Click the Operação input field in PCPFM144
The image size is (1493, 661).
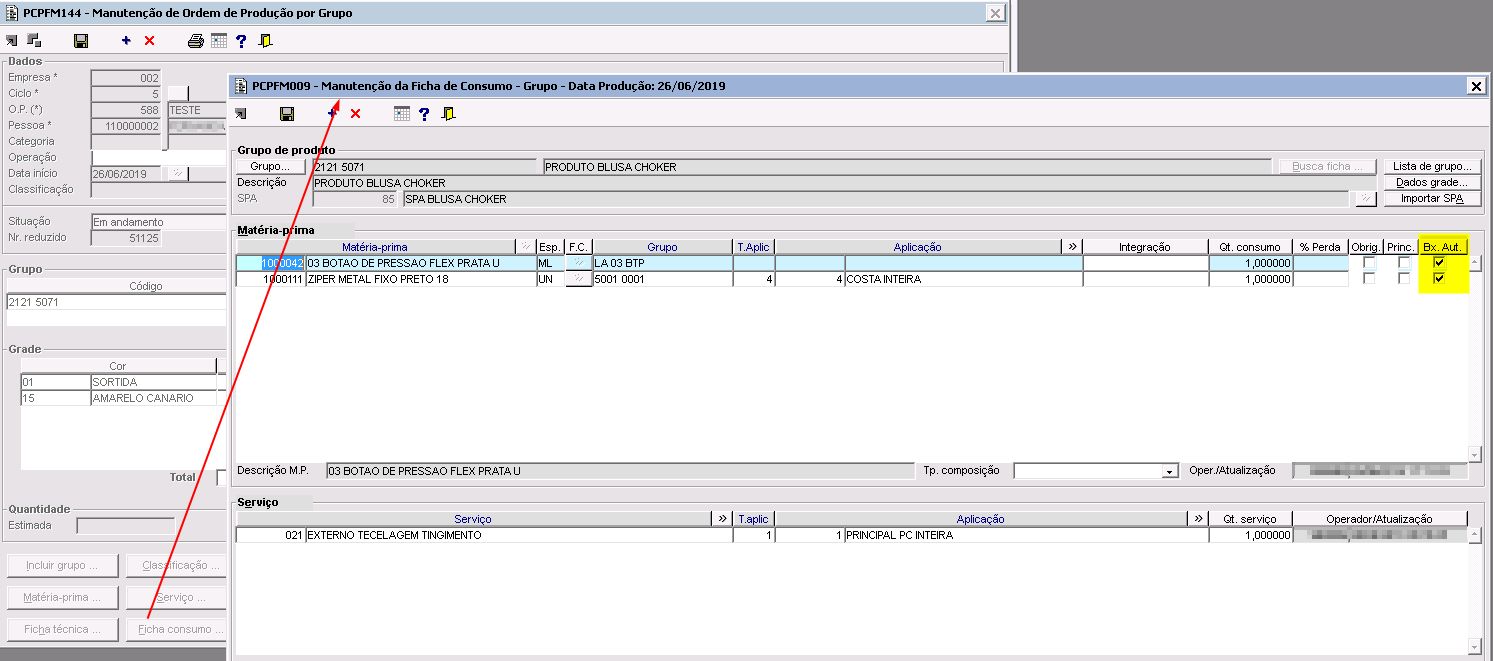pos(159,157)
